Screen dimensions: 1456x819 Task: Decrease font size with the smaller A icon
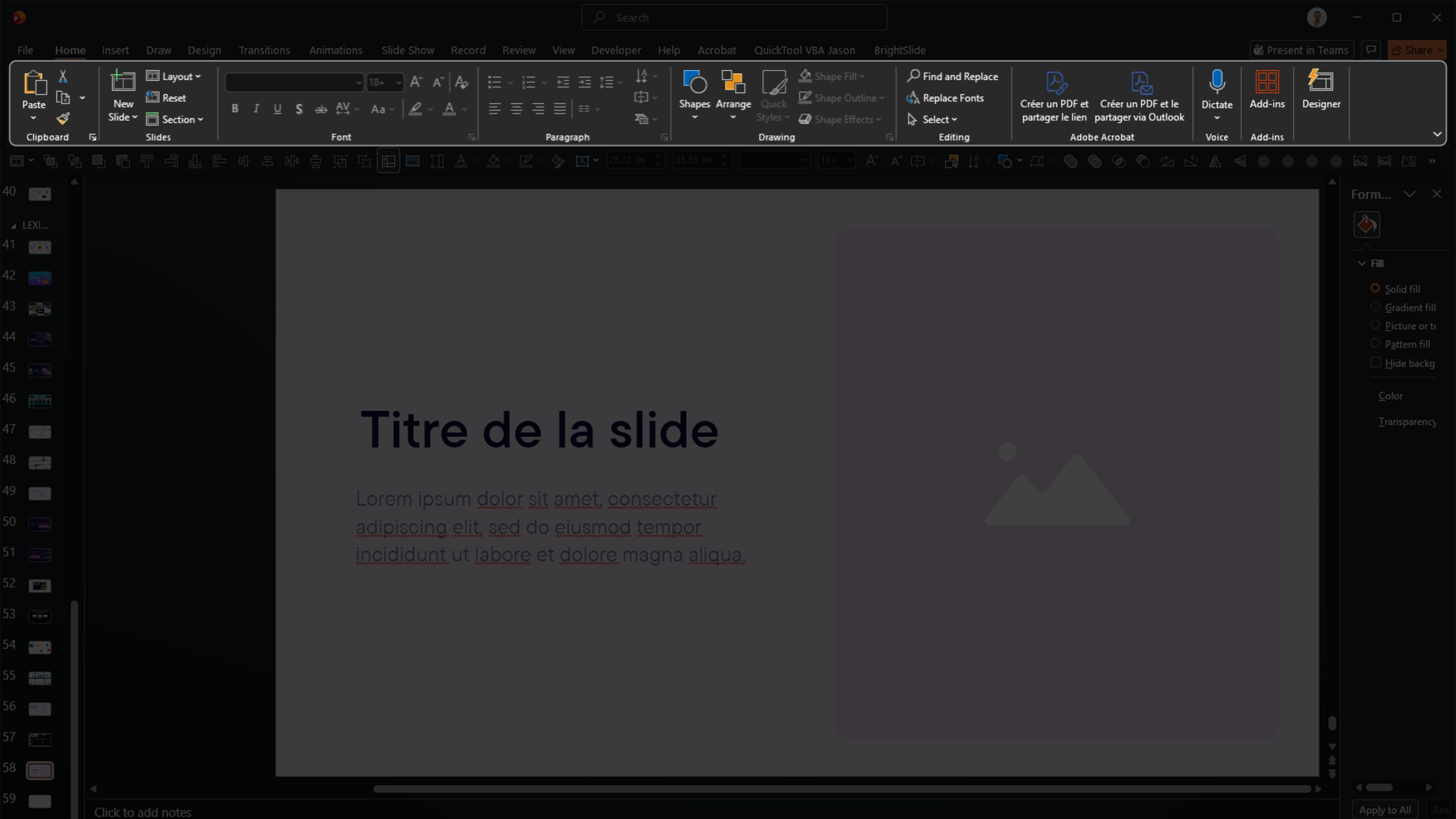[438, 82]
